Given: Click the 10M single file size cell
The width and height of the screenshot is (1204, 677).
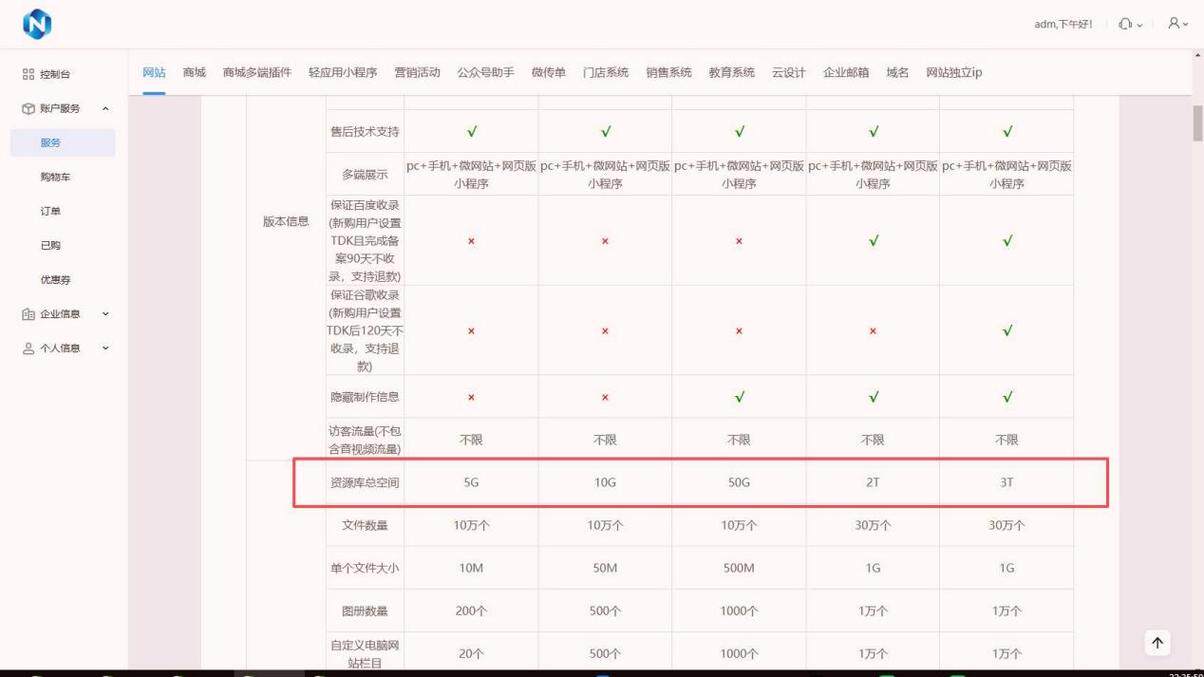Looking at the screenshot, I should tap(471, 568).
